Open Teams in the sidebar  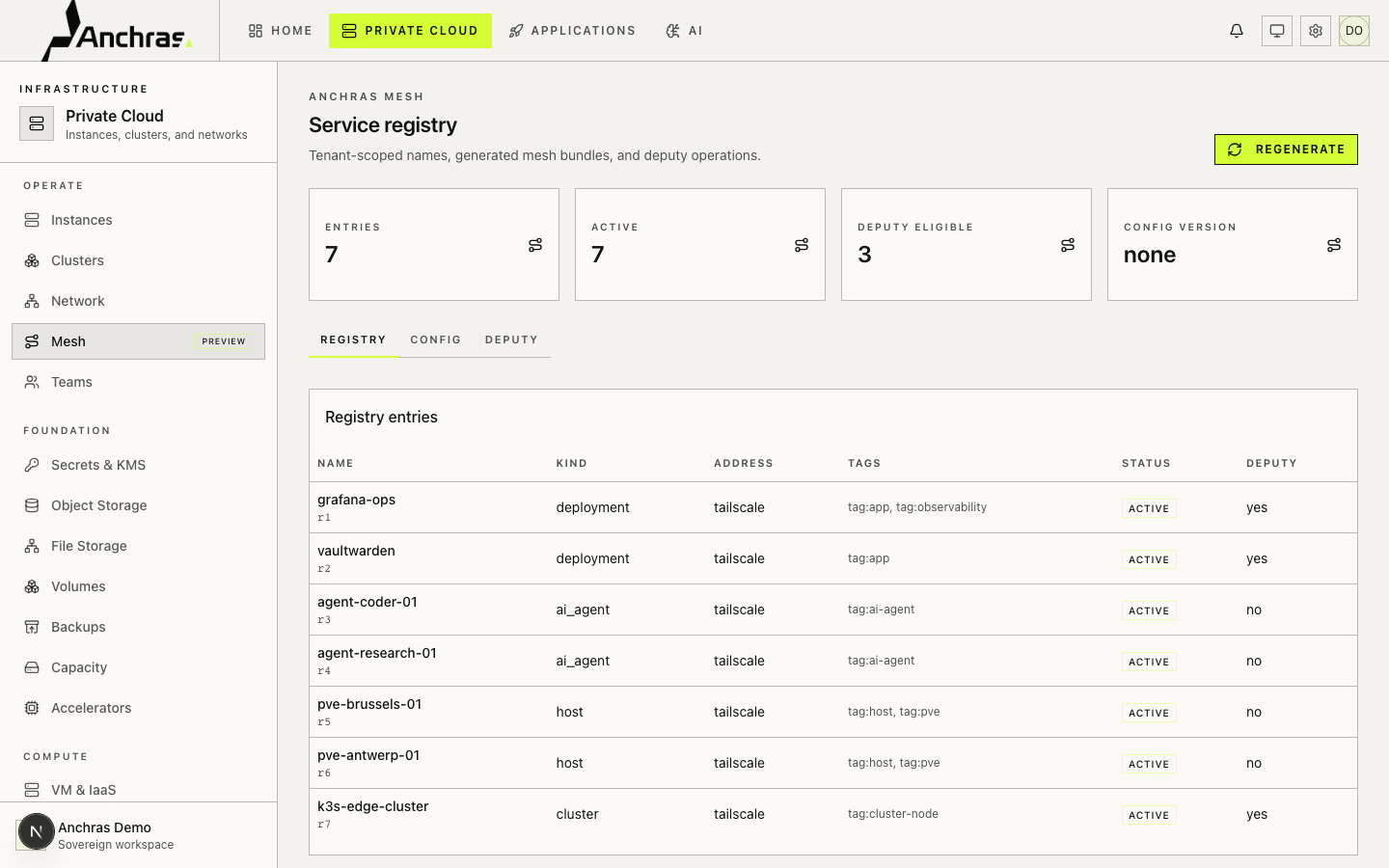[x=138, y=382]
